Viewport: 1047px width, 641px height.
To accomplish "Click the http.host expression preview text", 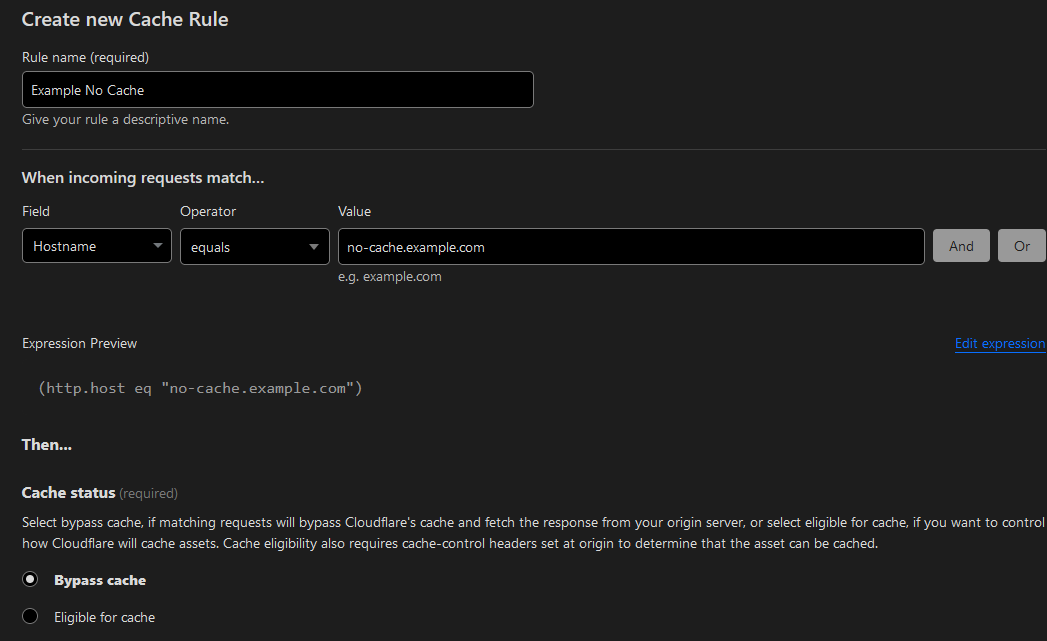I will (200, 388).
